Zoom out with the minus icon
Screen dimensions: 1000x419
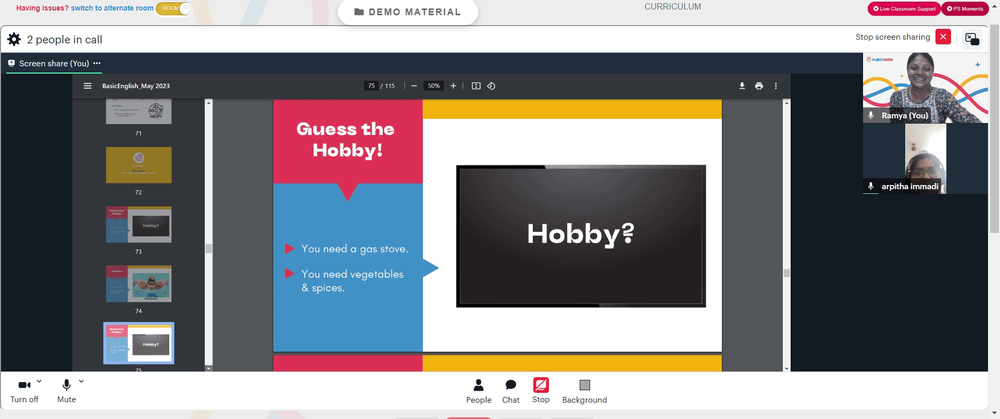coord(414,86)
